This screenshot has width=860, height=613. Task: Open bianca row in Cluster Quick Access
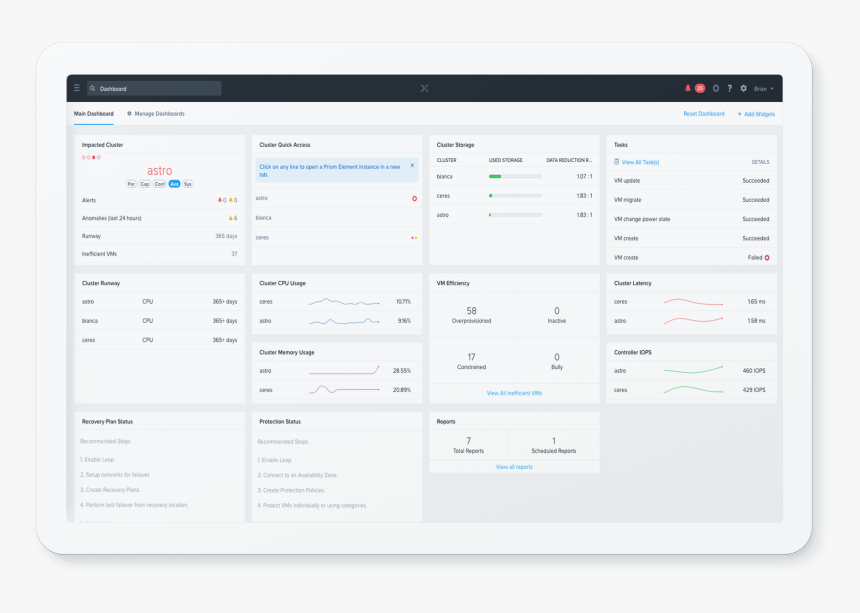pyautogui.click(x=337, y=218)
